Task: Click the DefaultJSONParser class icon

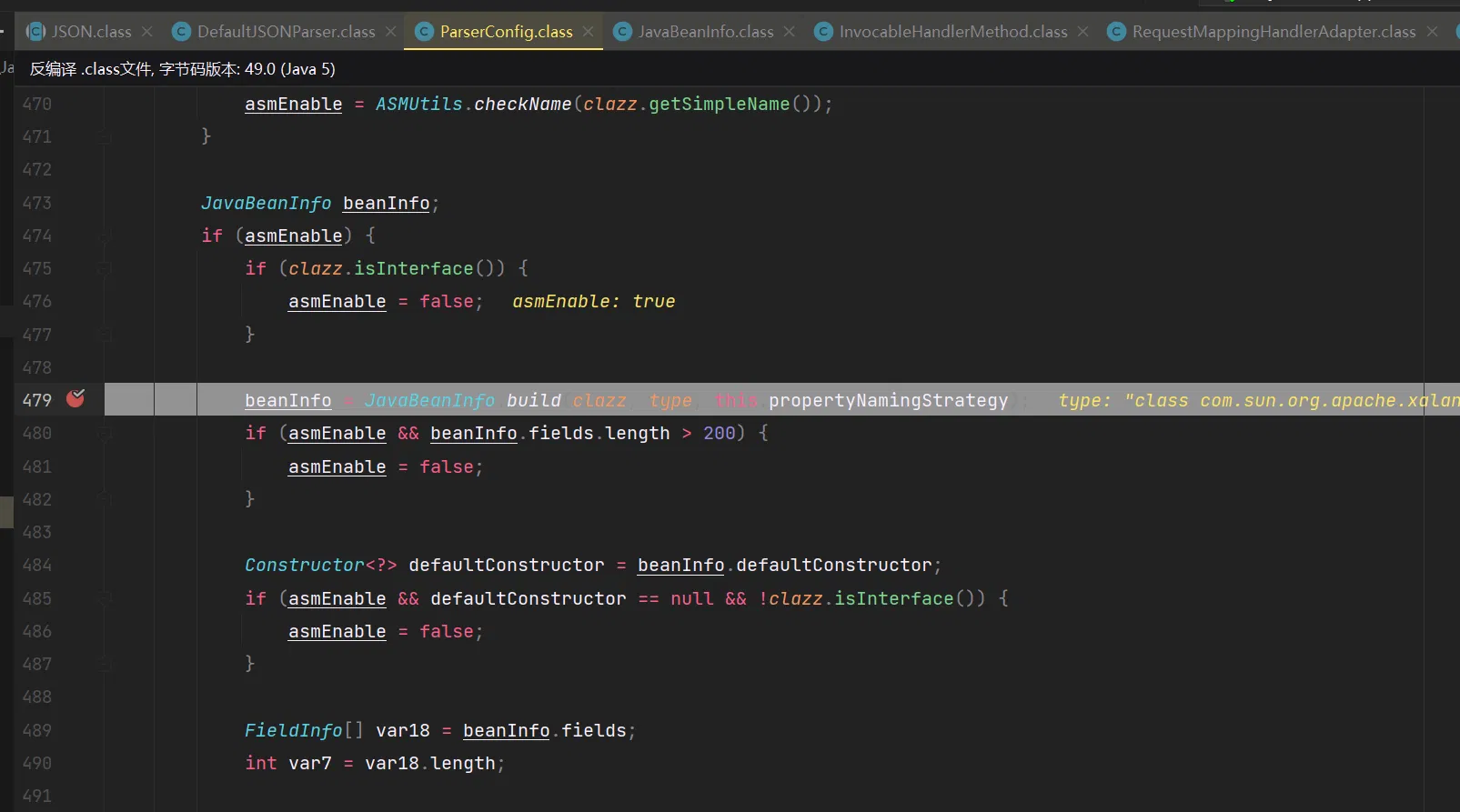Action: [181, 32]
